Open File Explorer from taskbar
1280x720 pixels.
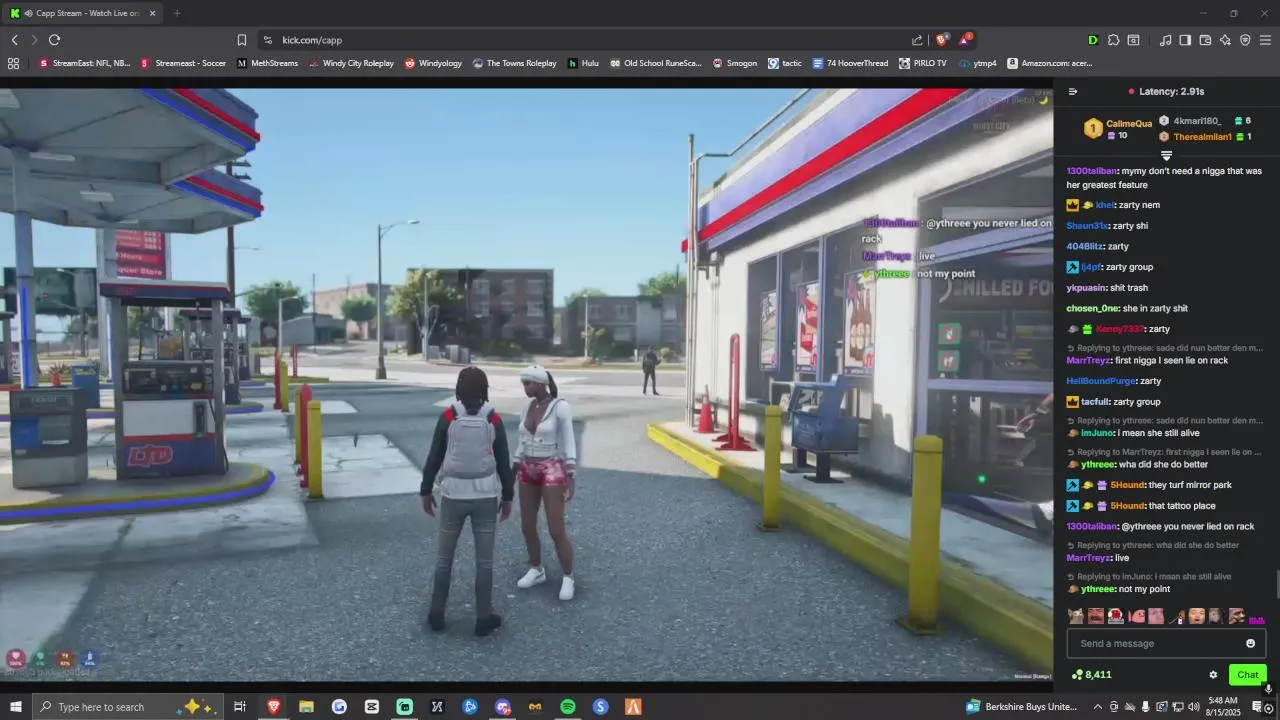[x=306, y=707]
